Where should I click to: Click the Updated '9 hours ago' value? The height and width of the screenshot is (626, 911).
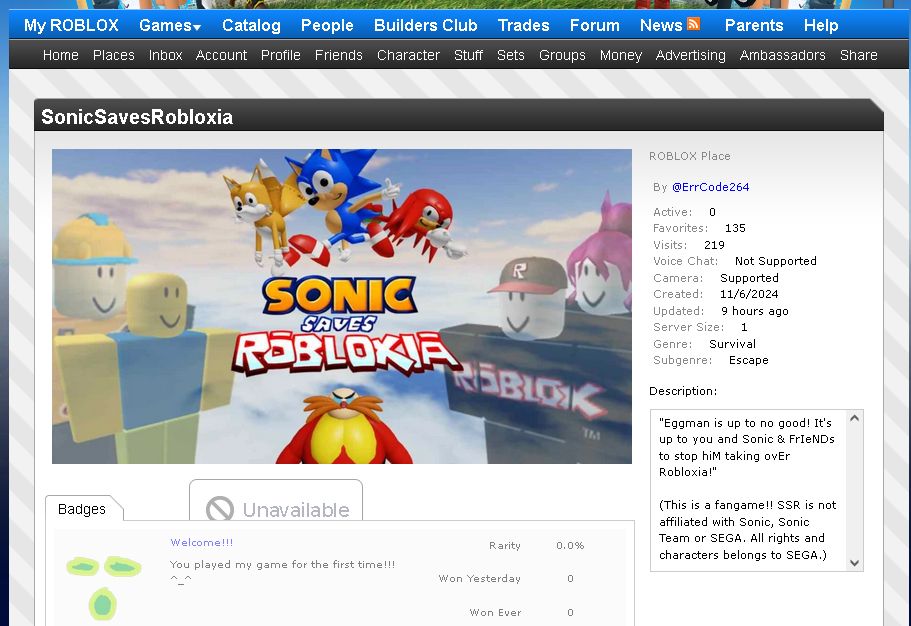pyautogui.click(x=755, y=311)
